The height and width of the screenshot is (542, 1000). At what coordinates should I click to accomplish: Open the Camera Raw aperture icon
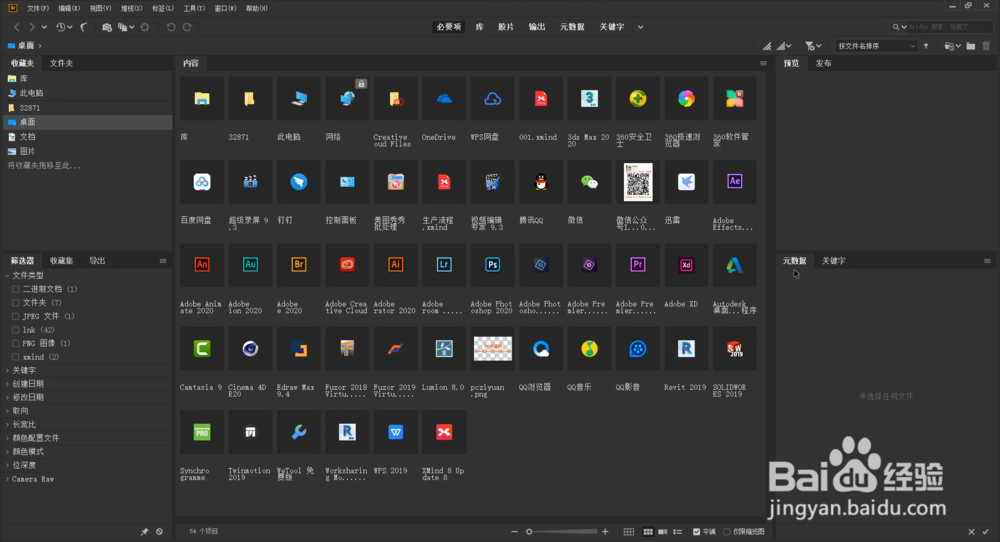point(145,27)
